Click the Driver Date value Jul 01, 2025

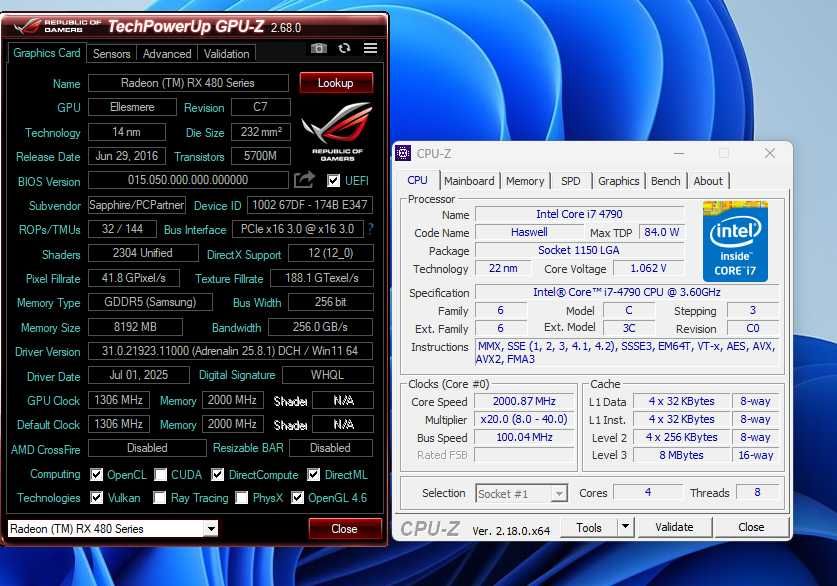[x=139, y=375]
